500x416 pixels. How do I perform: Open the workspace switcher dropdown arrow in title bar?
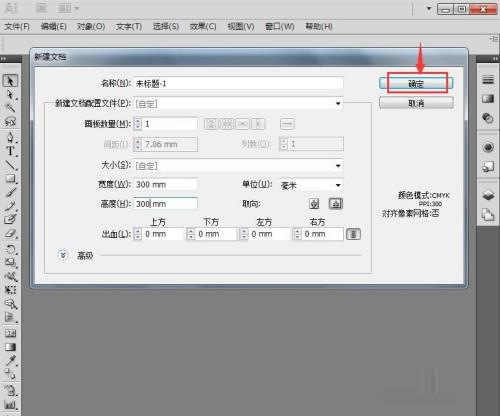point(429,9)
